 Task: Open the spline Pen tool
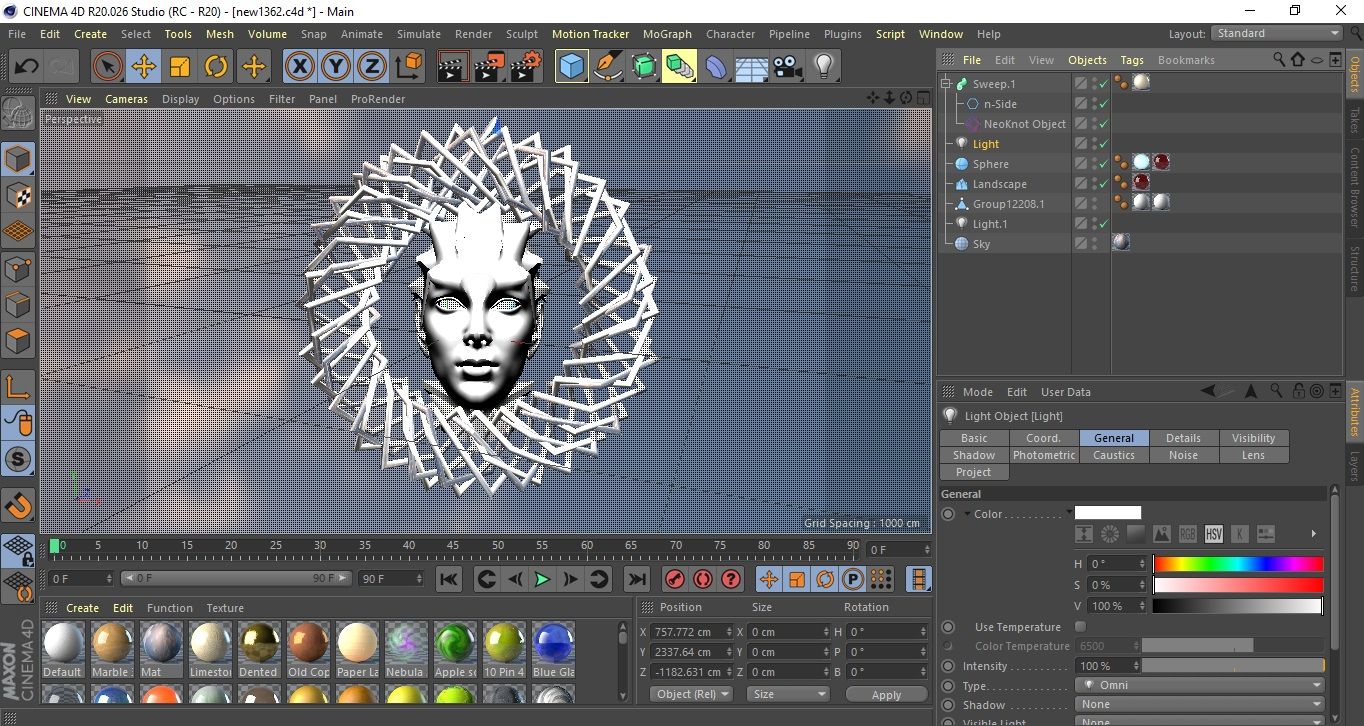click(608, 67)
